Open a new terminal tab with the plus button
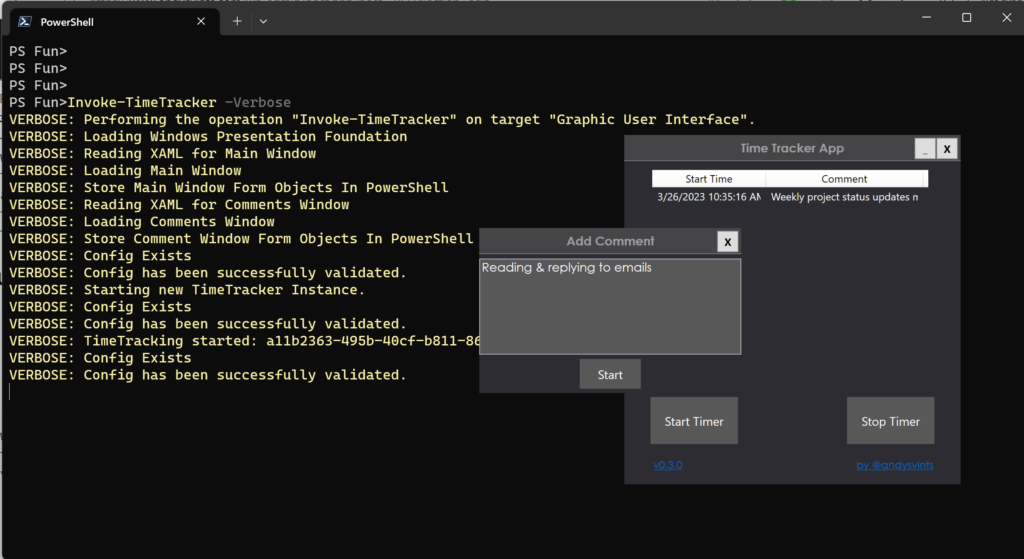Screen dimensions: 1024x559 coord(237,22)
